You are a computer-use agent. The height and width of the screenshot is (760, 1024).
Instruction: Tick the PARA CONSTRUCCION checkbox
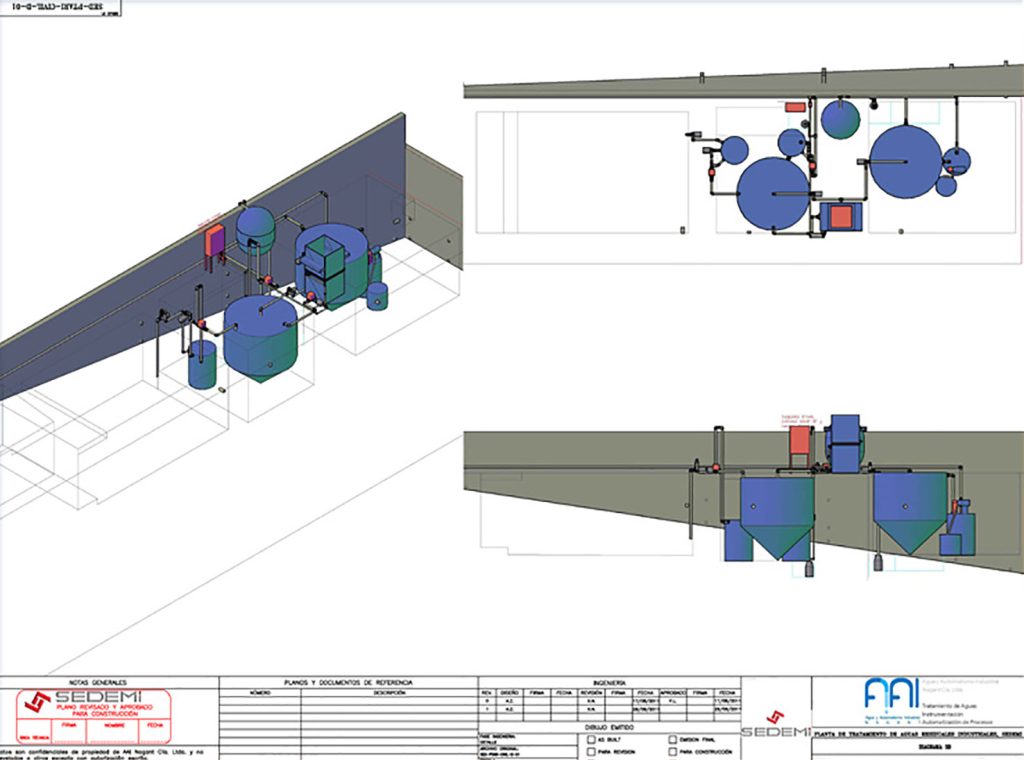click(x=673, y=751)
